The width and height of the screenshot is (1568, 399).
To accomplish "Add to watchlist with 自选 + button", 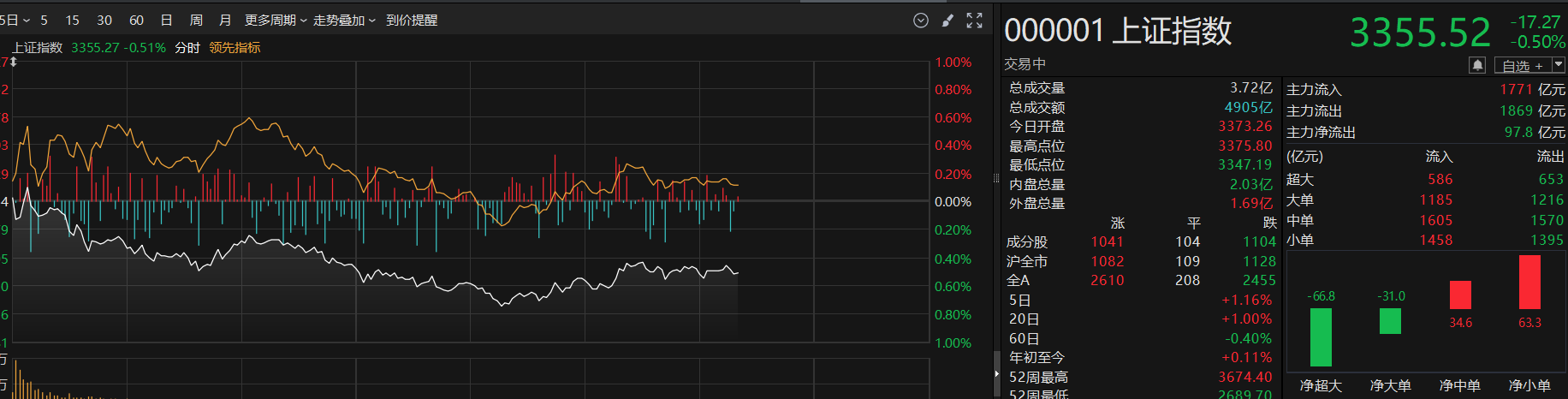I will (x=1523, y=66).
